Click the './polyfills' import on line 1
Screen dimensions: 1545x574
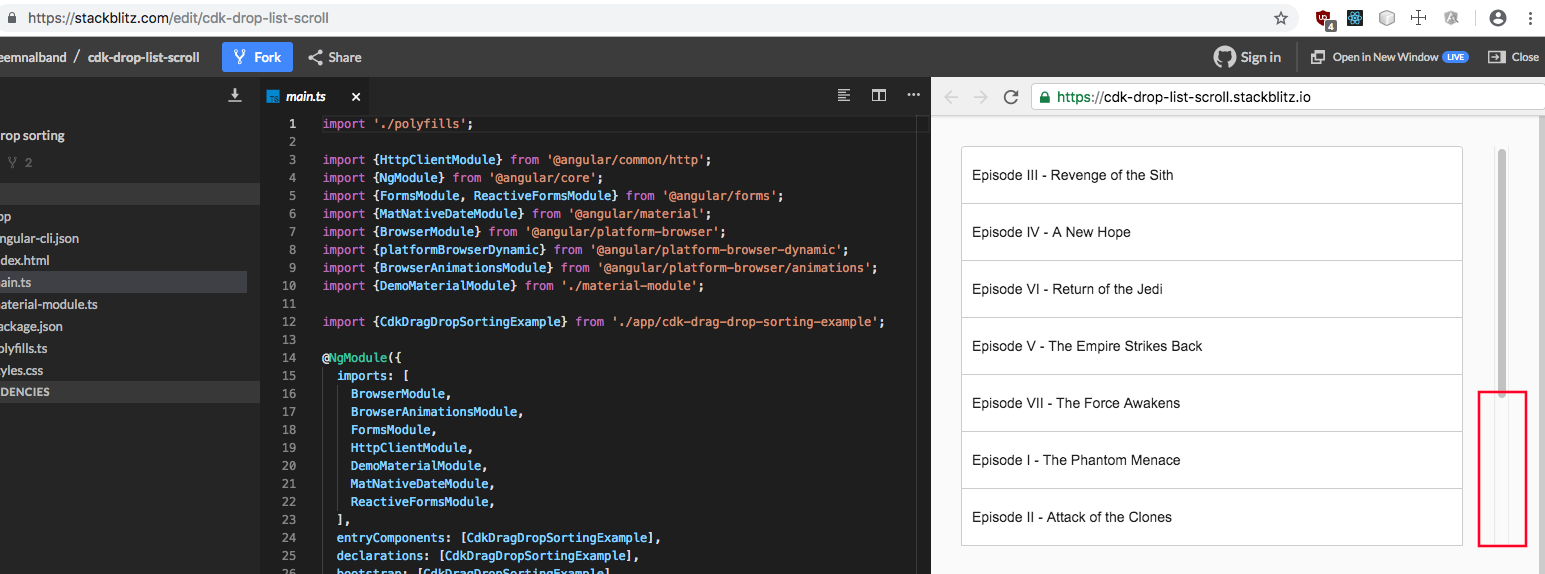419,124
